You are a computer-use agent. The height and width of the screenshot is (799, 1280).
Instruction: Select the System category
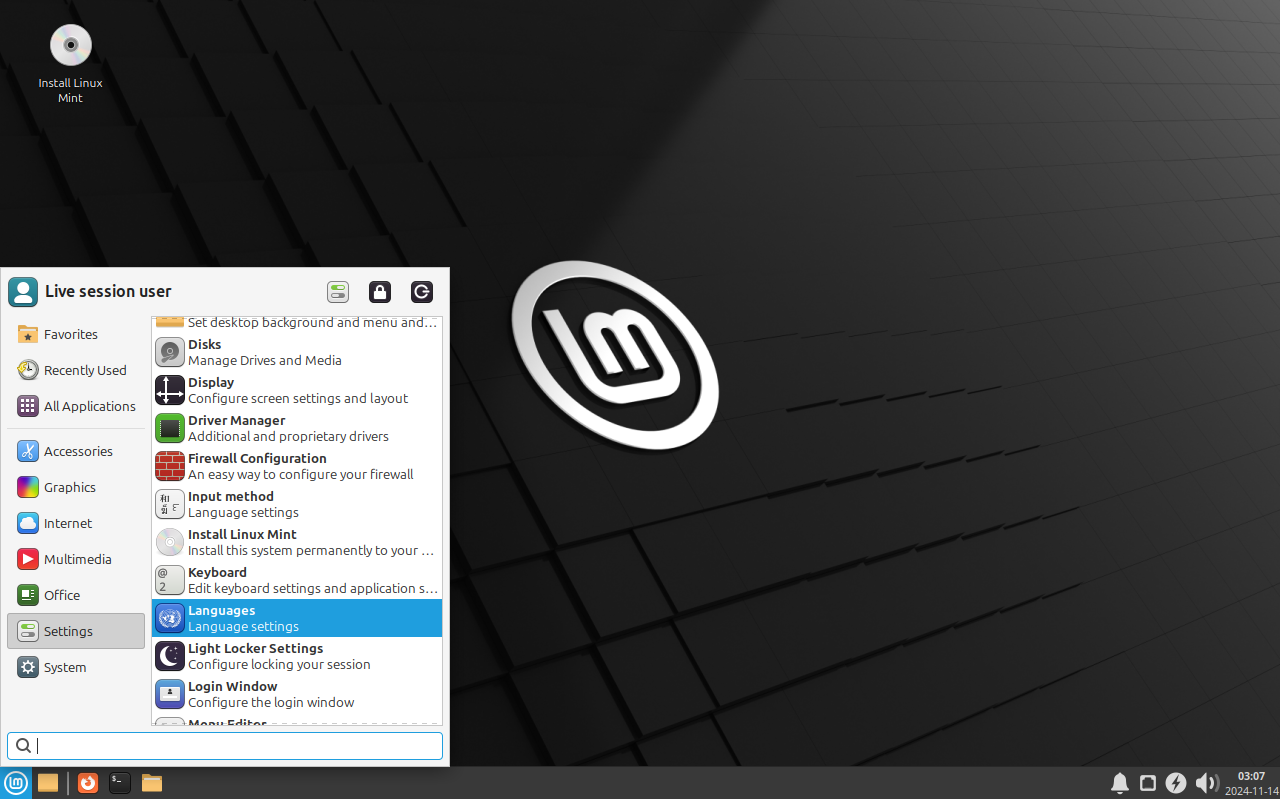click(76, 667)
